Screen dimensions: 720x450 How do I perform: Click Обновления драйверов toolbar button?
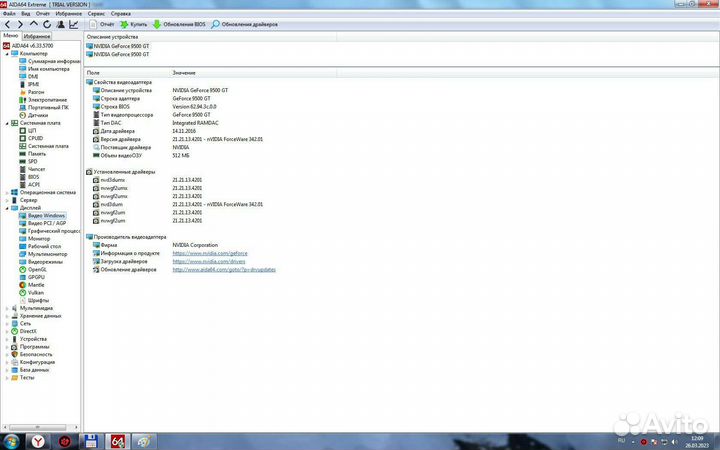(244, 24)
